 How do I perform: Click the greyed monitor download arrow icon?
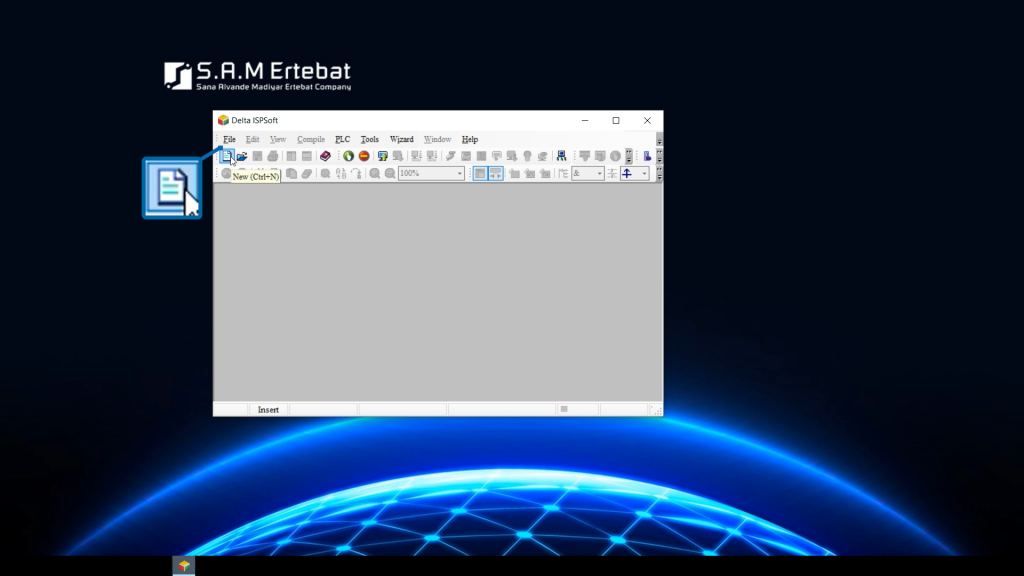398,156
